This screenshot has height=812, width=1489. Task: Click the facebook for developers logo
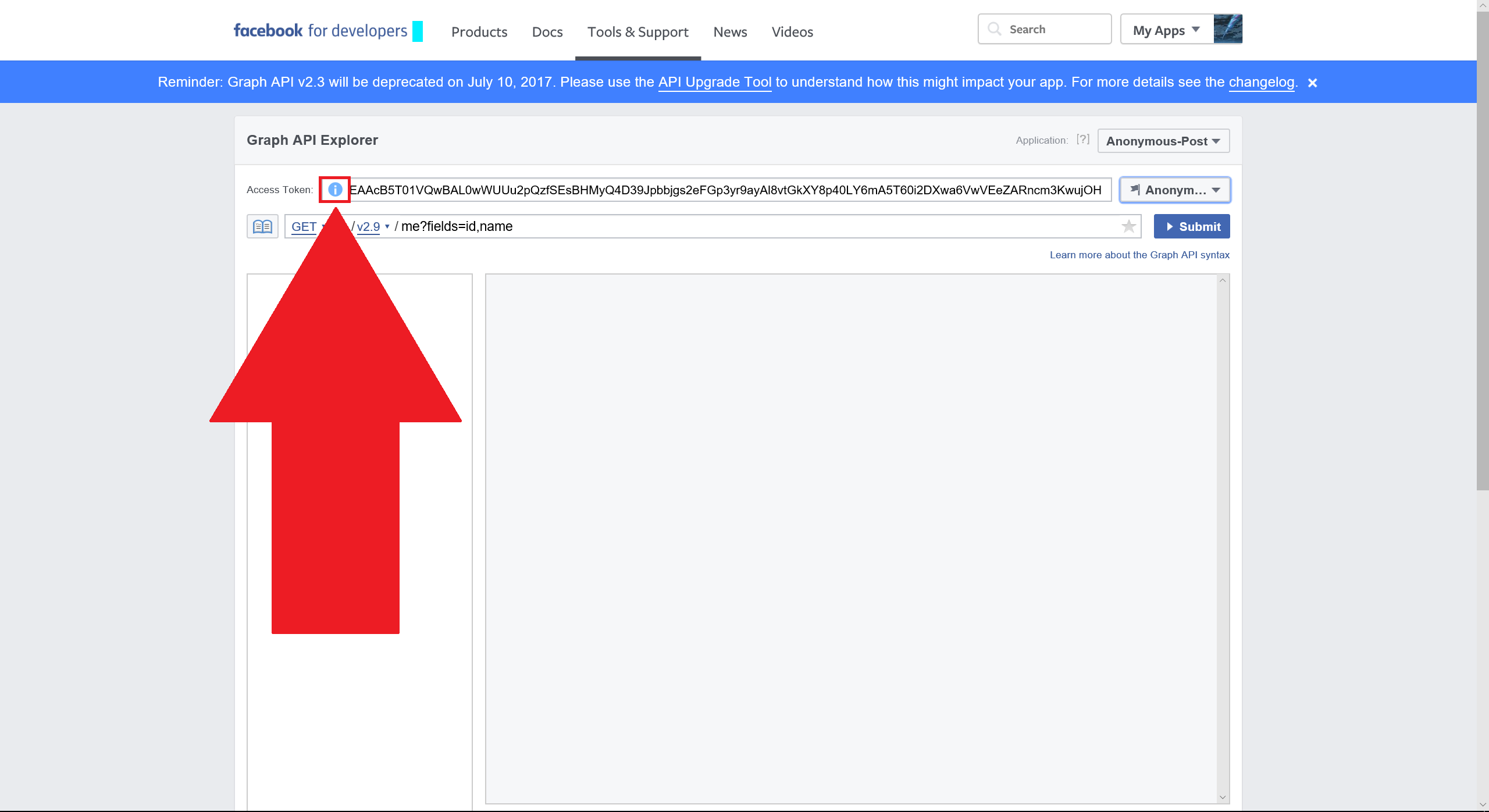[x=320, y=31]
